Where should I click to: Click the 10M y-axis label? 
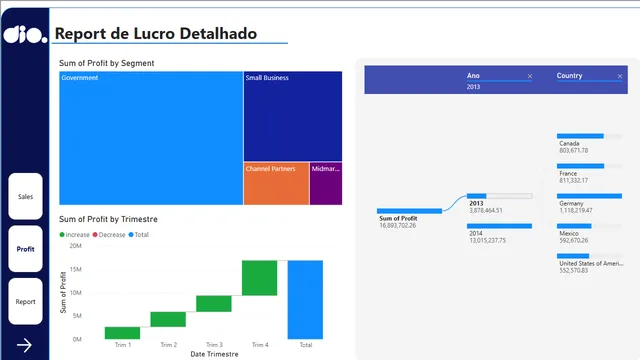(76, 293)
